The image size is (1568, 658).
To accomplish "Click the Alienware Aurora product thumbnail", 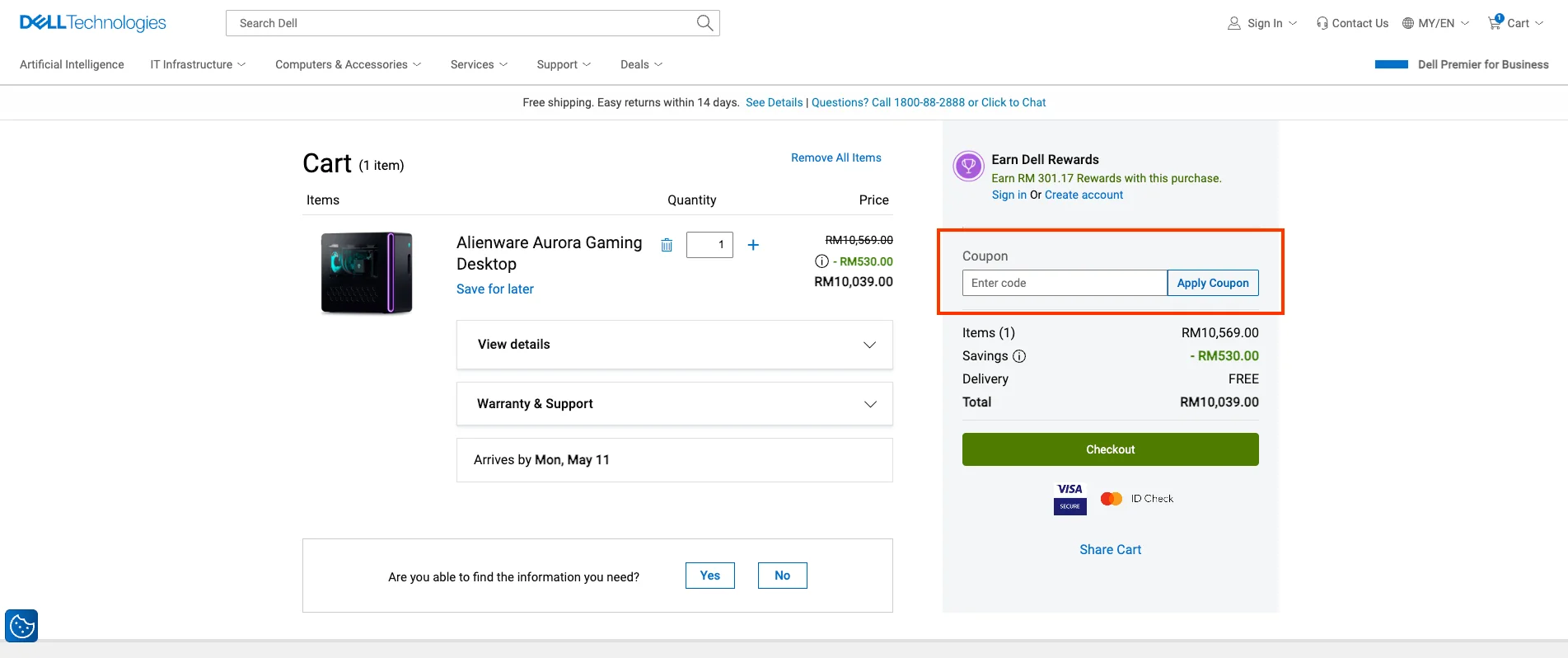I will tap(367, 273).
